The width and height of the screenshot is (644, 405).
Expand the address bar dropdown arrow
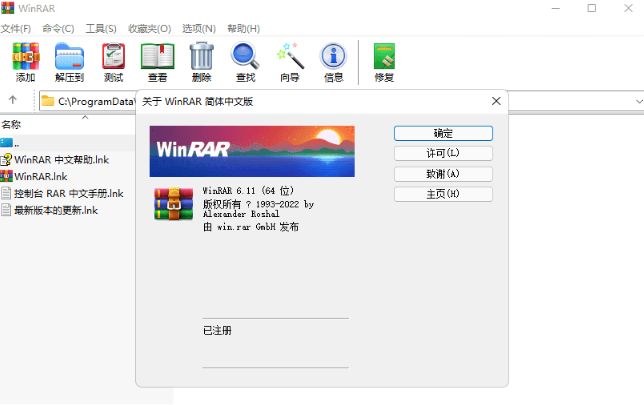point(639,101)
